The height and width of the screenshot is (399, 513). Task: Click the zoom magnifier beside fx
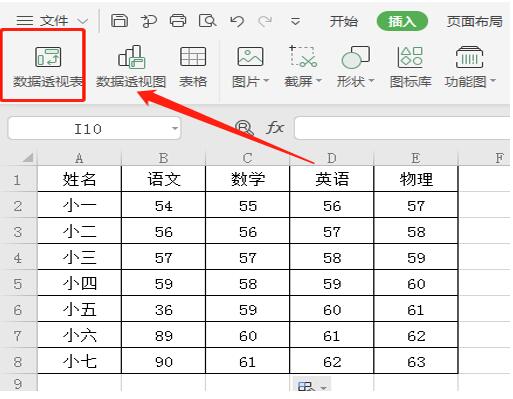coord(244,128)
